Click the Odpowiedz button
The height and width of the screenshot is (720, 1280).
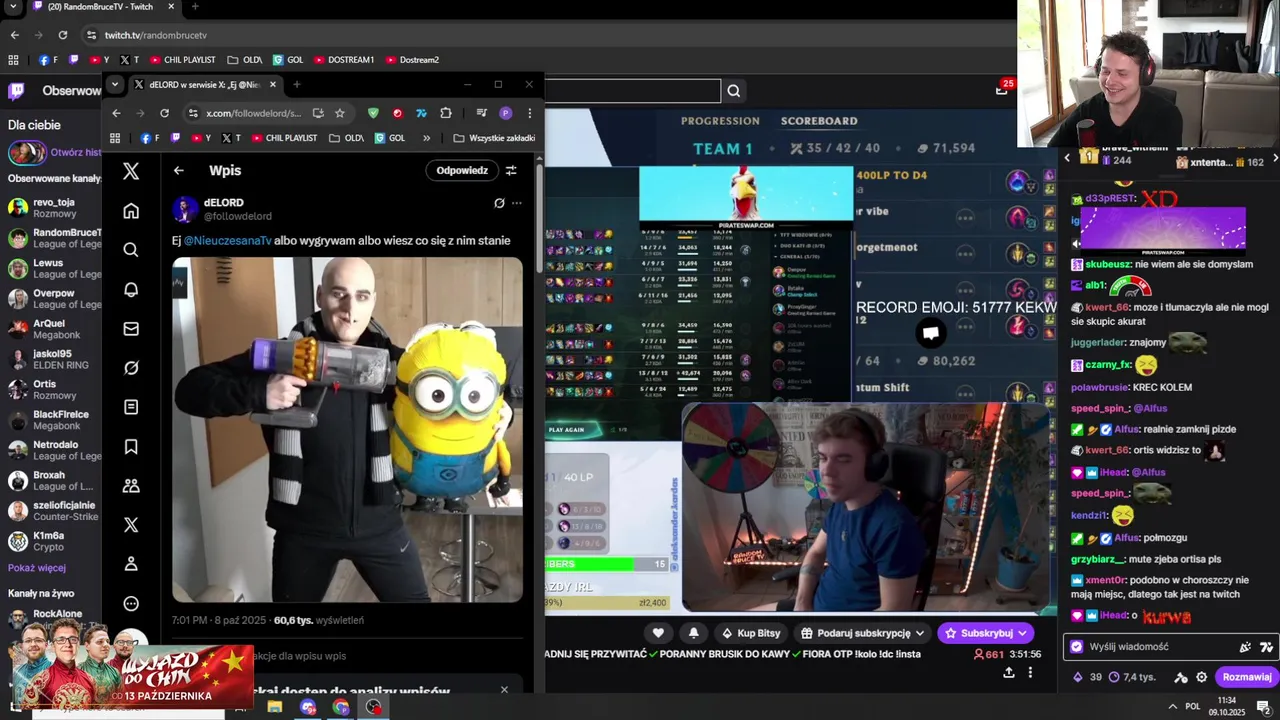(x=462, y=170)
